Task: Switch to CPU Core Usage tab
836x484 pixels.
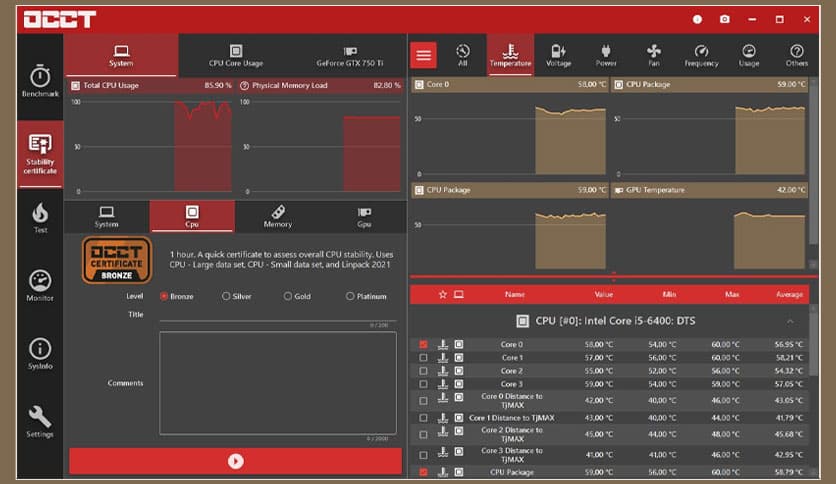Action: tap(236, 55)
